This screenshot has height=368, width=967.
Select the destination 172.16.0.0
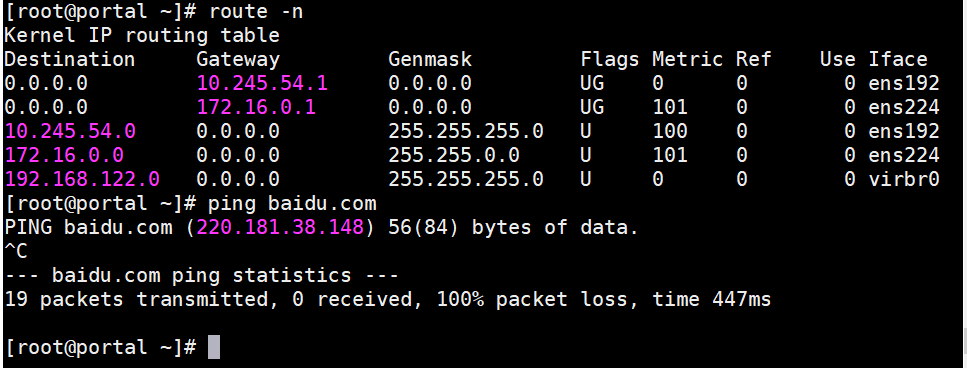click(x=64, y=155)
